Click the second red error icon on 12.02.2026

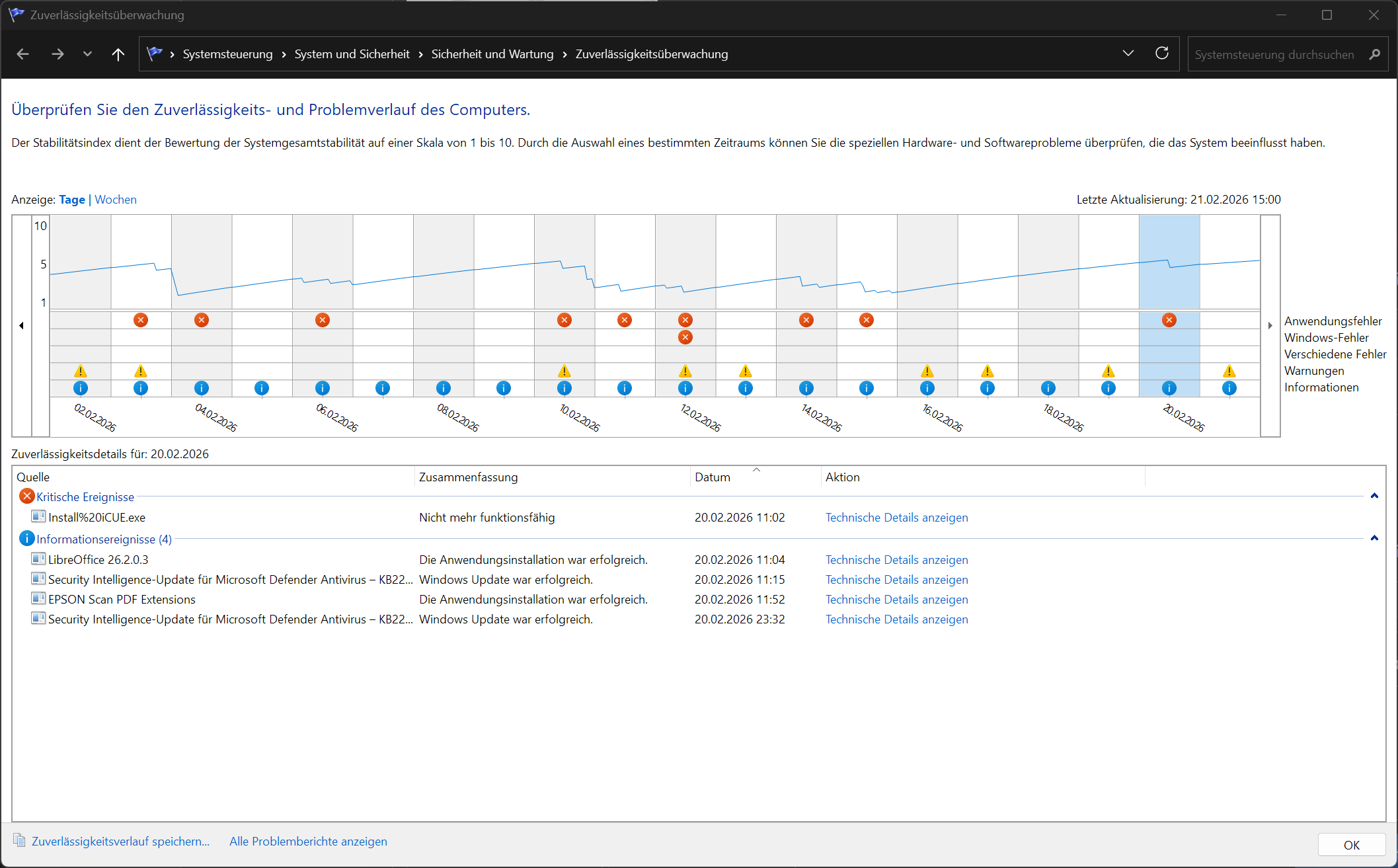[x=685, y=337]
